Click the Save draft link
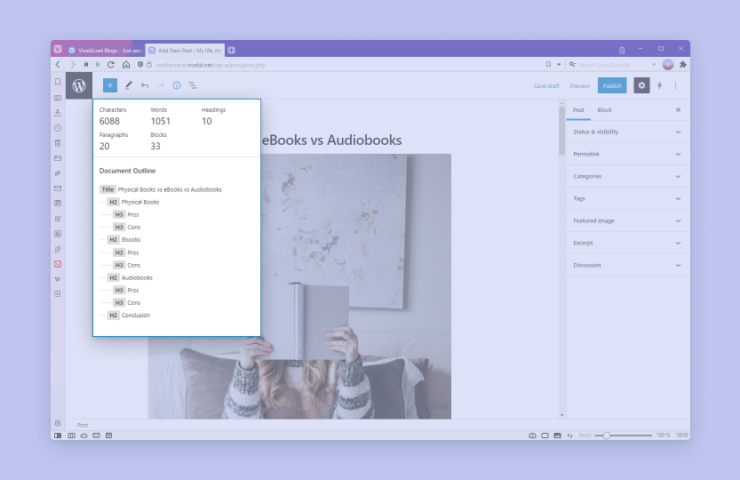Image resolution: width=740 pixels, height=480 pixels. [547, 86]
